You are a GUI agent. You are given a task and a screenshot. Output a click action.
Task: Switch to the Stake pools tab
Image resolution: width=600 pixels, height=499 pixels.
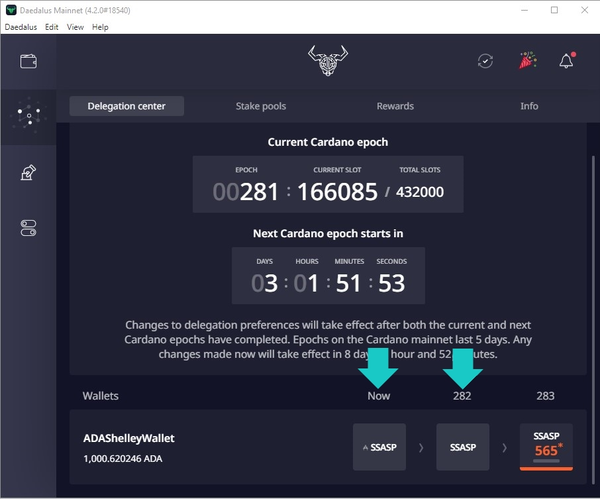pyautogui.click(x=261, y=106)
